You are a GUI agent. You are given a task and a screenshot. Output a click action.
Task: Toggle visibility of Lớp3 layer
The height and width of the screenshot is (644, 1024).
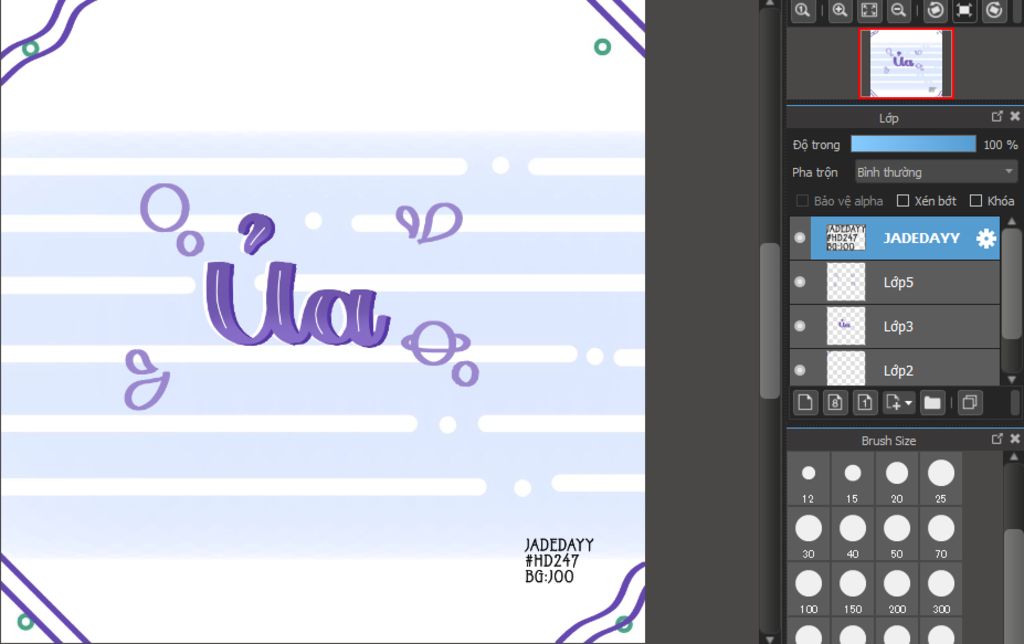800,326
